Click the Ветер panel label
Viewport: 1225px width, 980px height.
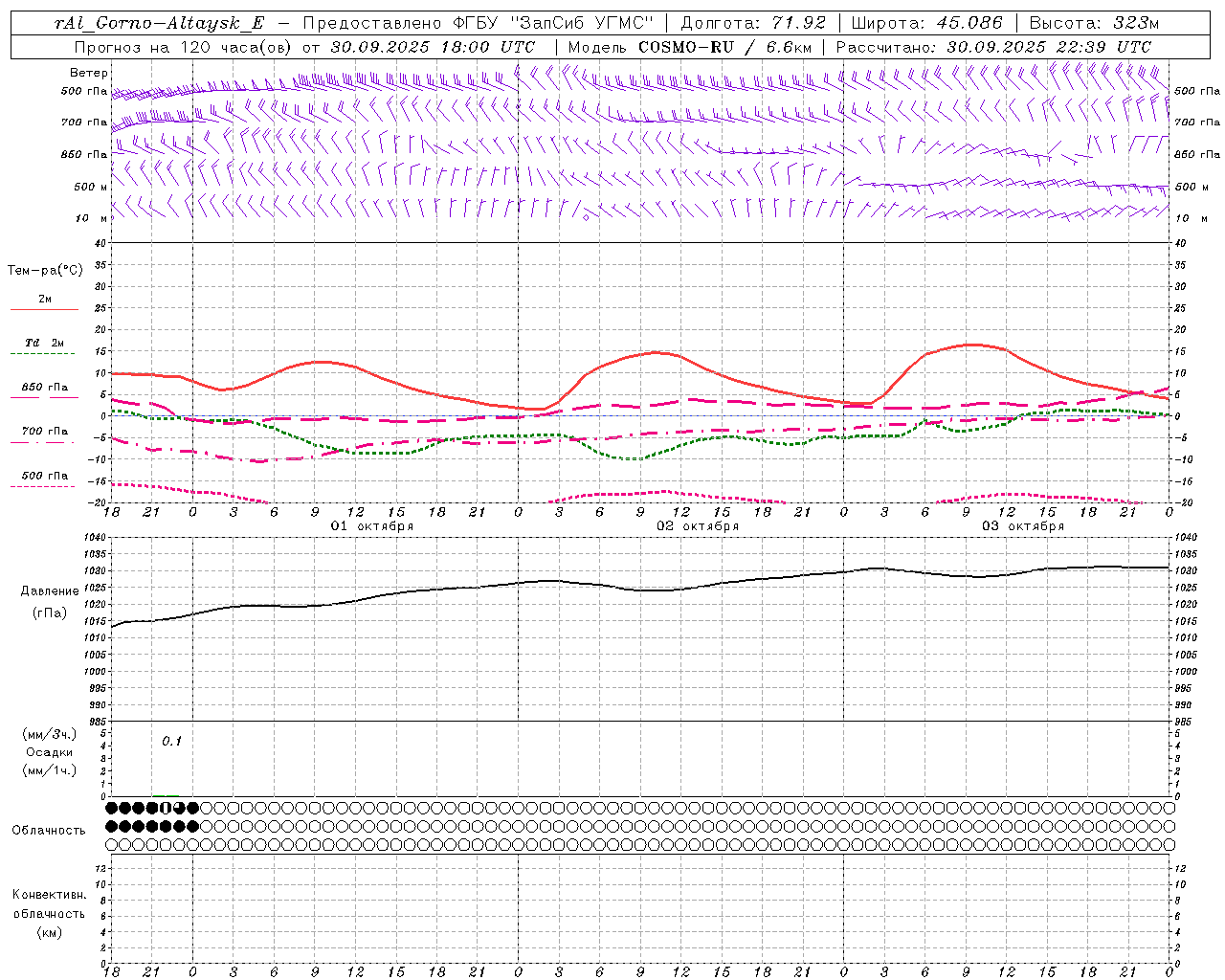[89, 73]
